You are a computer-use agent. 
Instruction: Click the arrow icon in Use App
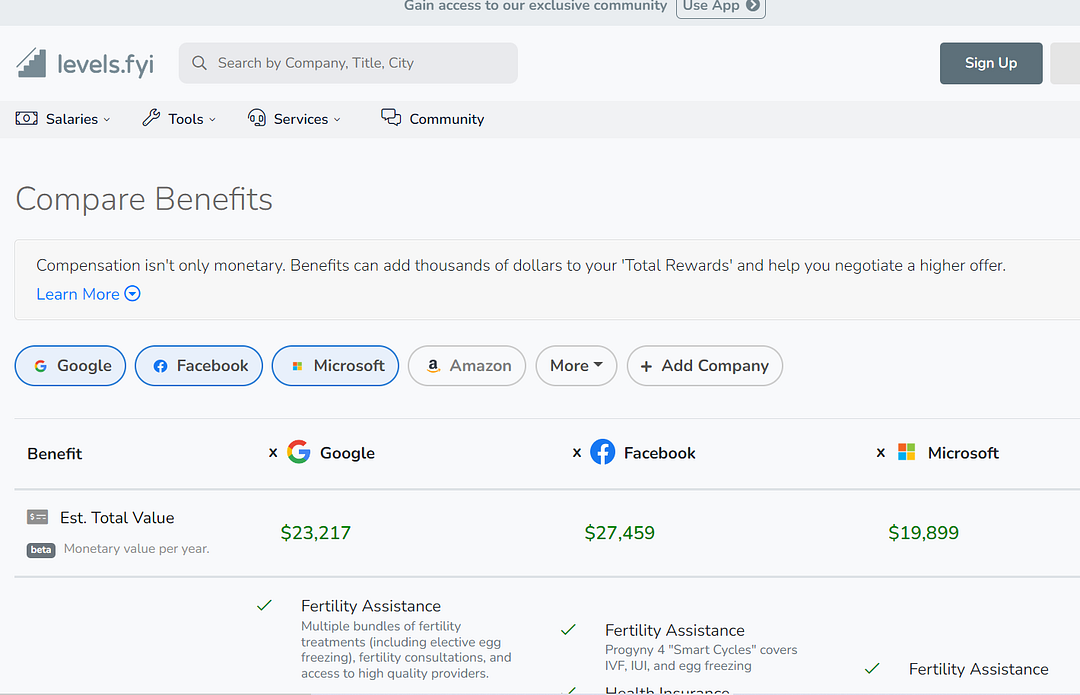(753, 6)
